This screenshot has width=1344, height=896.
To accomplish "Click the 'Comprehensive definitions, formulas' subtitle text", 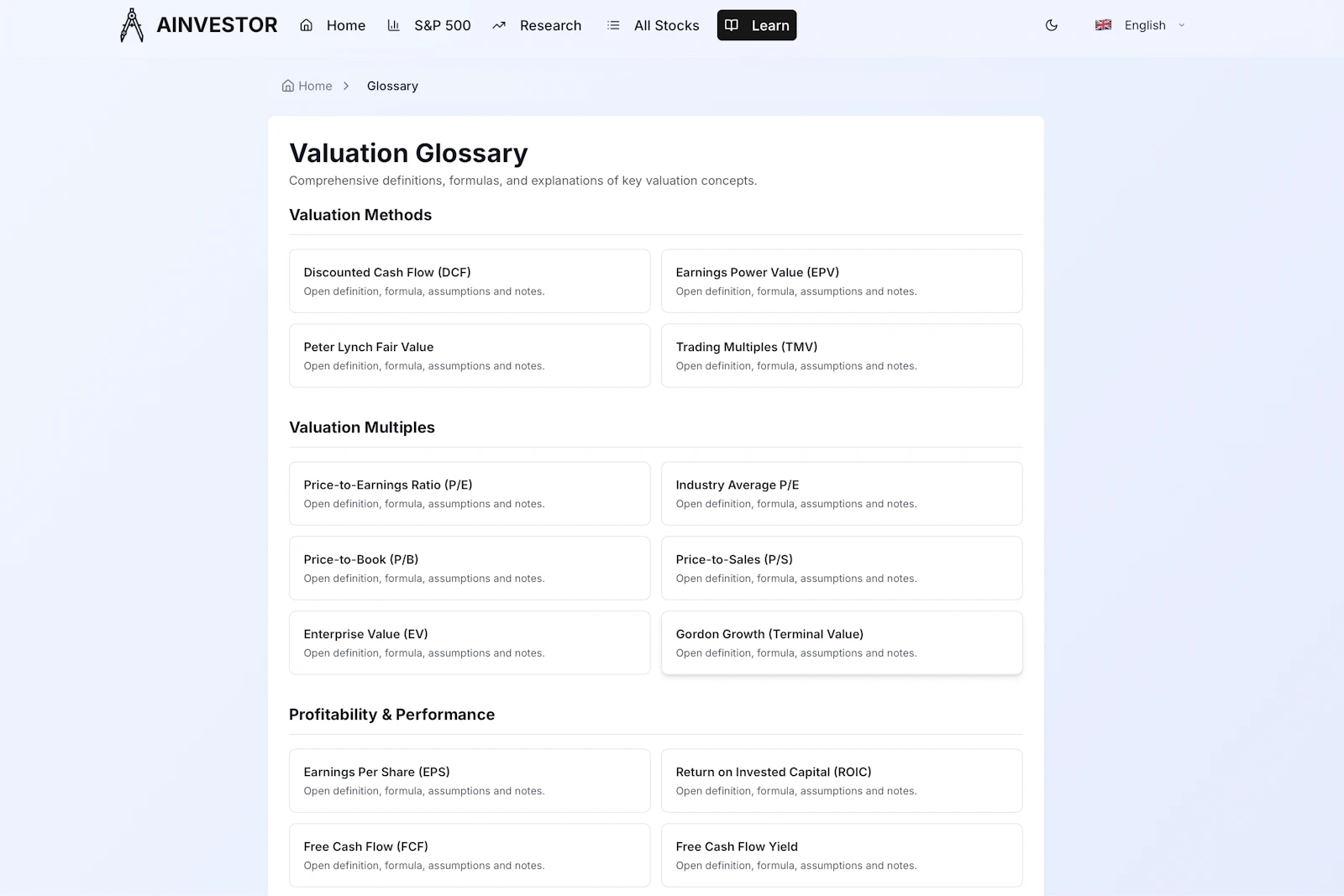I will click(522, 181).
